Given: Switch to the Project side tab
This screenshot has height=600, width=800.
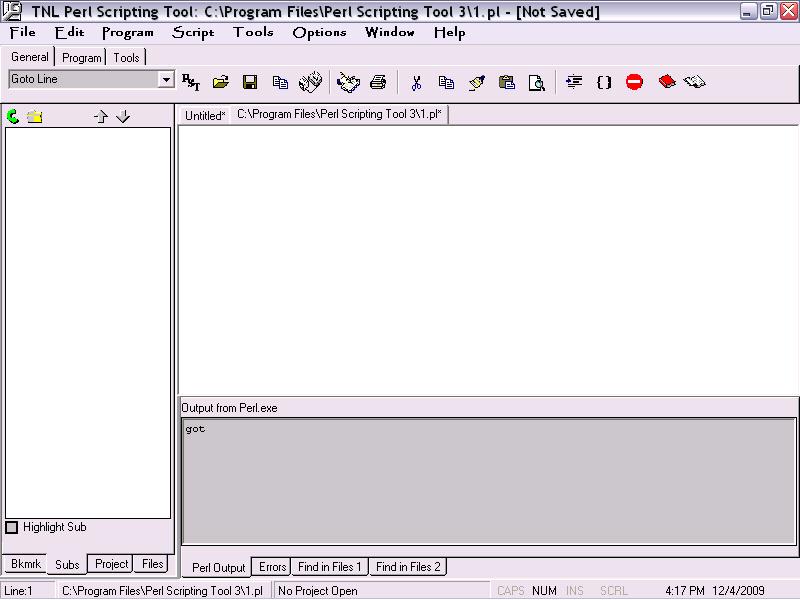Looking at the screenshot, I should [111, 564].
